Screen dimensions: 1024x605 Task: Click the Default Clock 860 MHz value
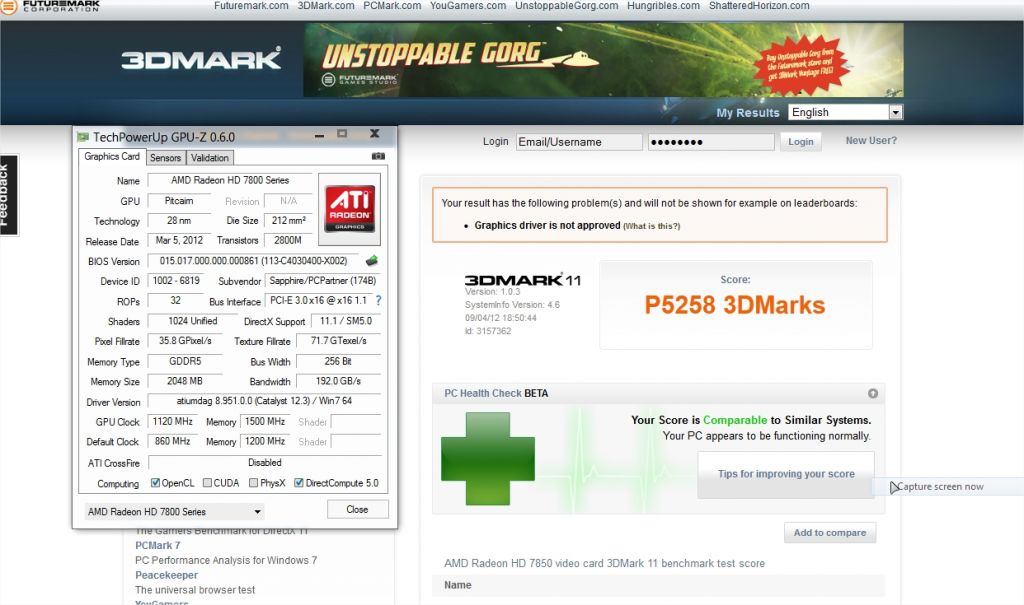172,442
